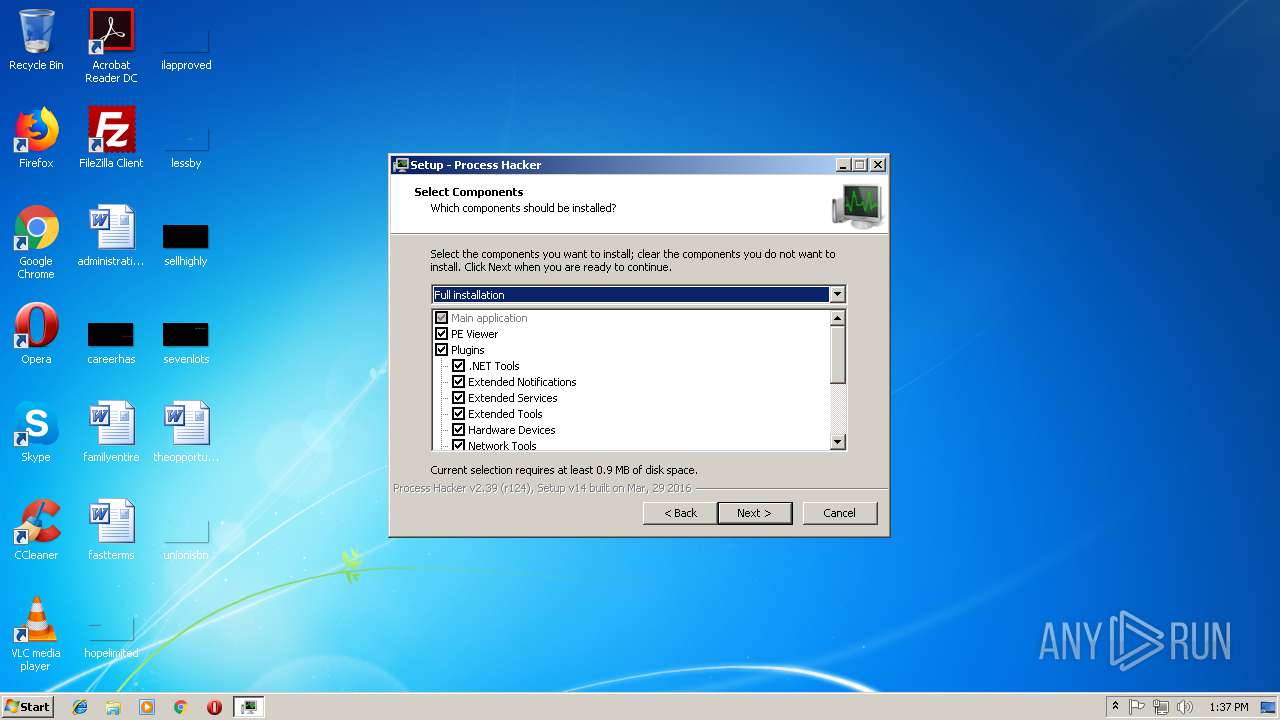The height and width of the screenshot is (720, 1280).
Task: Open the Opera desktop shortcut
Action: point(36,335)
